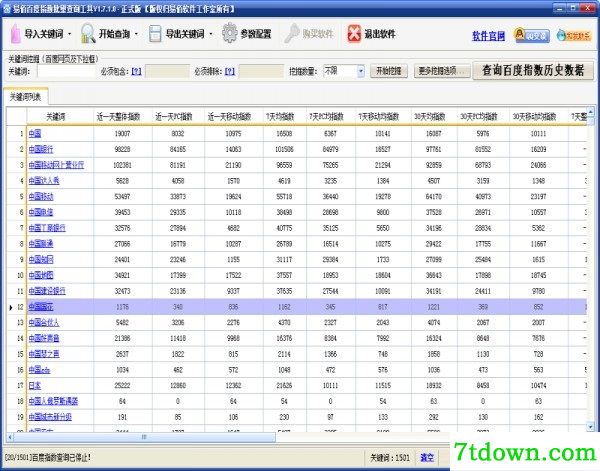
Task: Click the horizontal scrollbar thumb
Action: point(144,437)
